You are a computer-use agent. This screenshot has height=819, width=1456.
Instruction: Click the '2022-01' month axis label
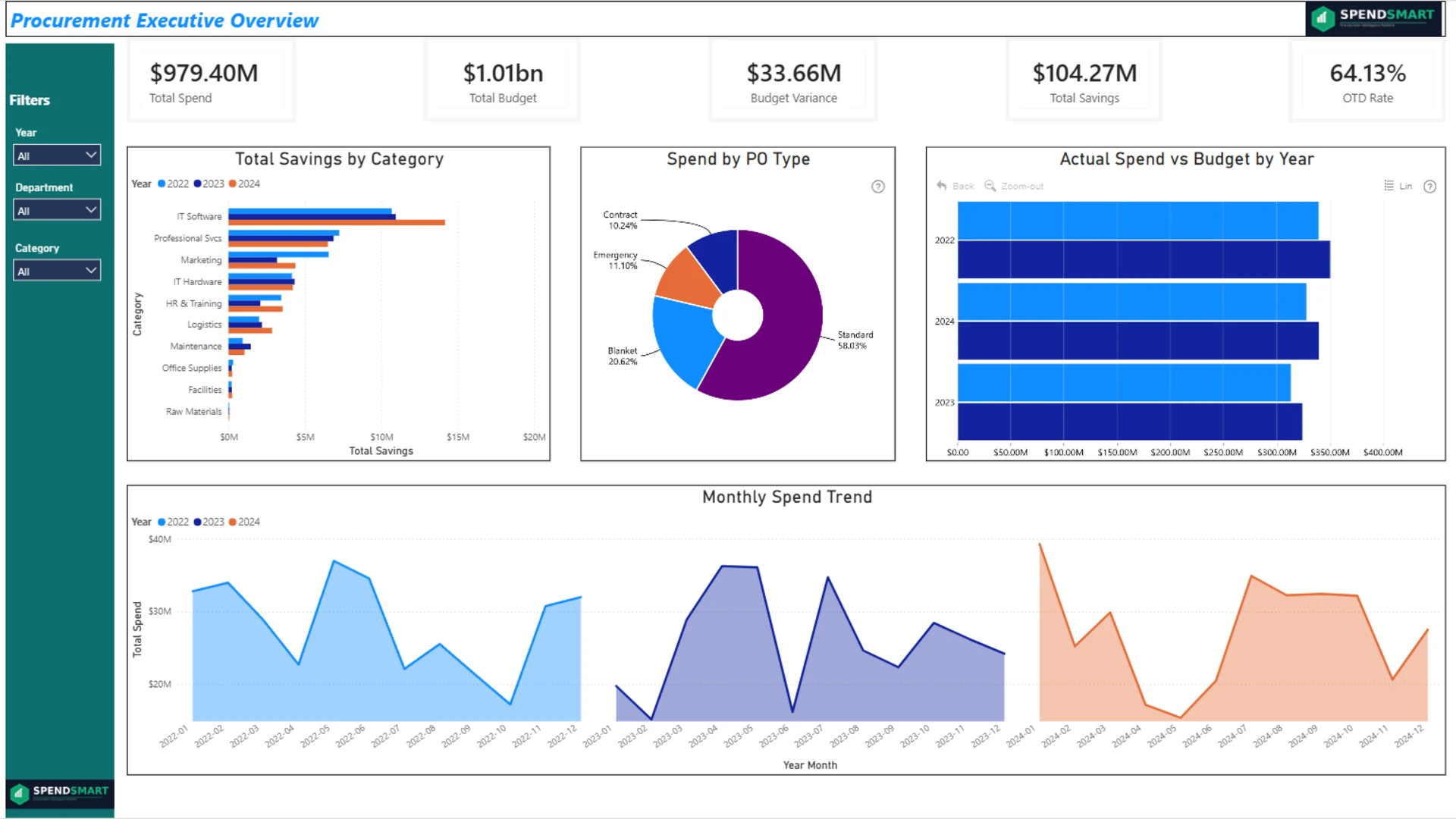tap(174, 736)
